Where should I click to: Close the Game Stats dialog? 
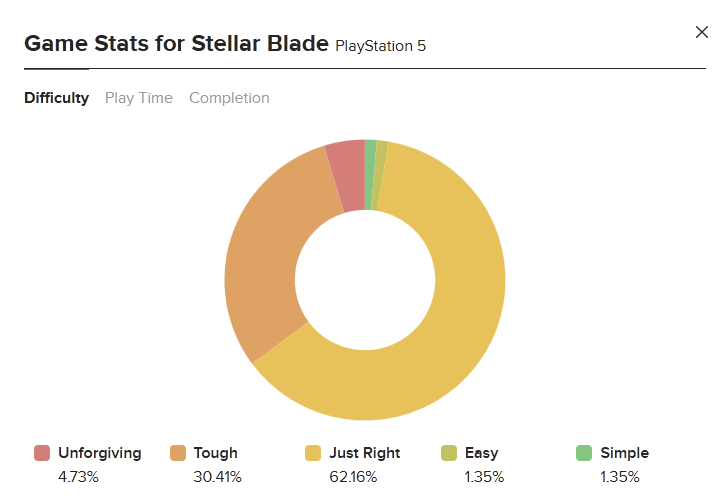(x=702, y=32)
